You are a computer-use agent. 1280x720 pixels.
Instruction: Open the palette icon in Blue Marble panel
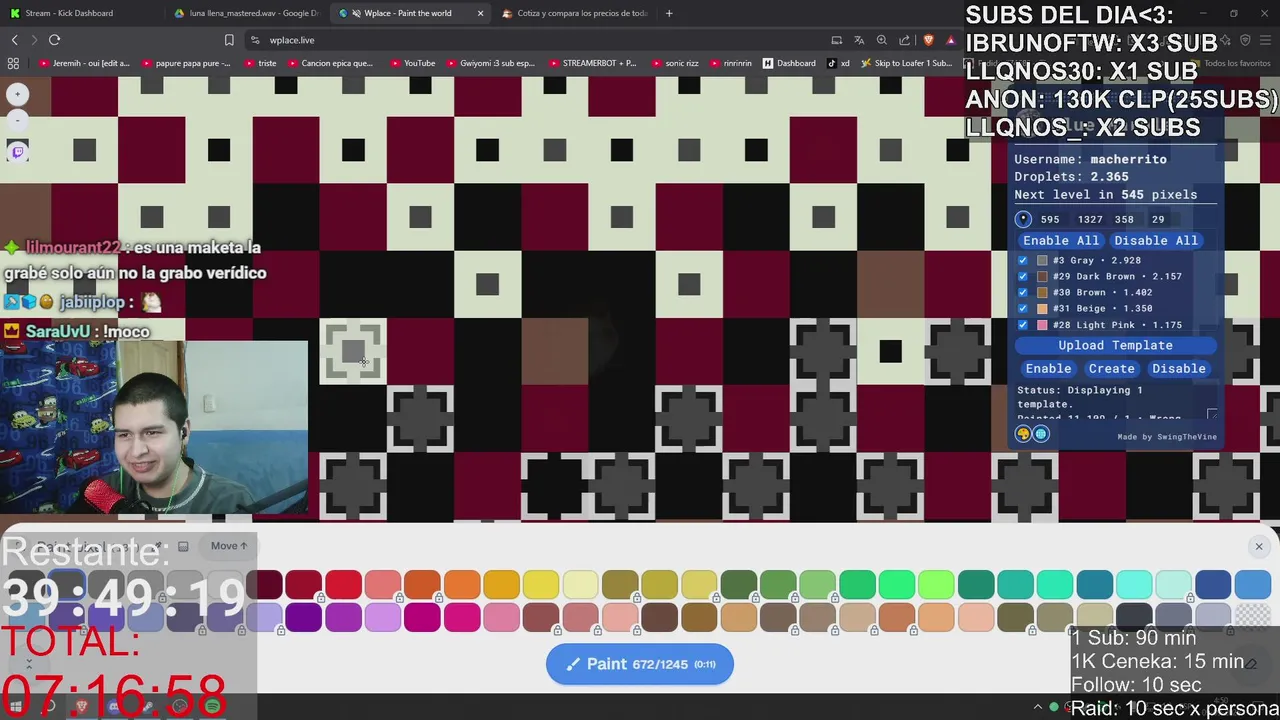click(1023, 434)
